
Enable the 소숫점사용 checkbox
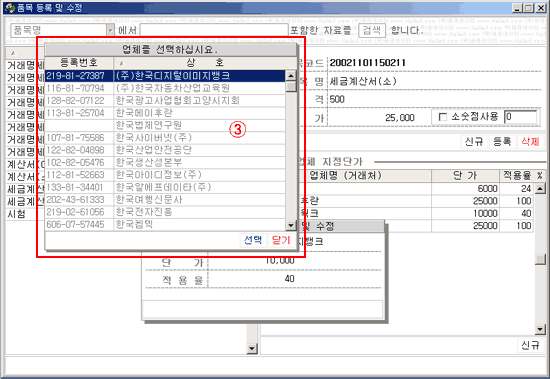[443, 117]
